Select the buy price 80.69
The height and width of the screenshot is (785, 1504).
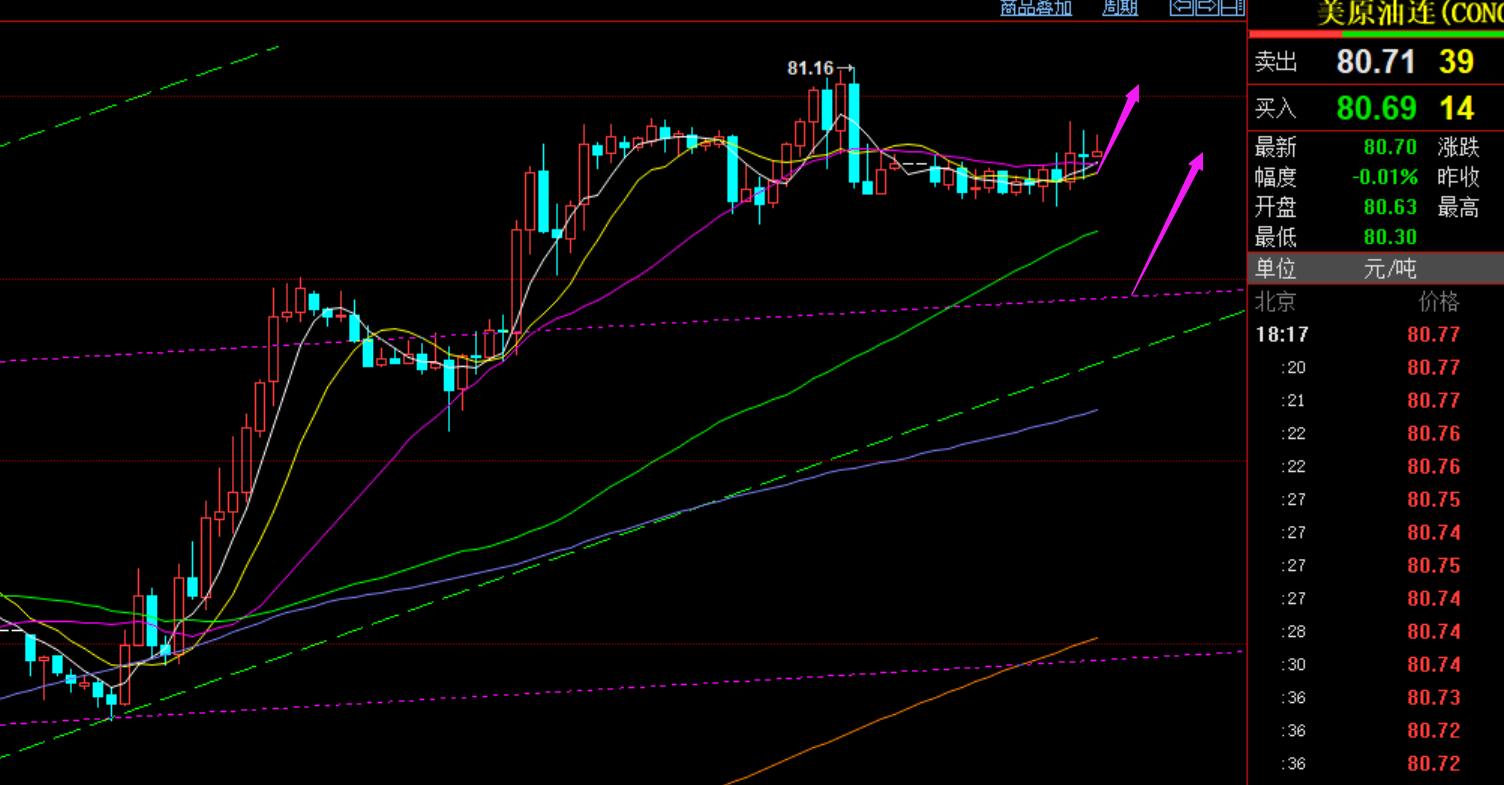(1376, 108)
